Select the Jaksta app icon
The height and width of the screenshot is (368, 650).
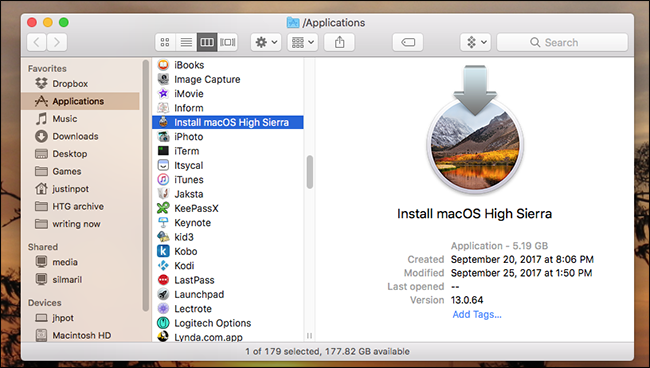point(163,194)
